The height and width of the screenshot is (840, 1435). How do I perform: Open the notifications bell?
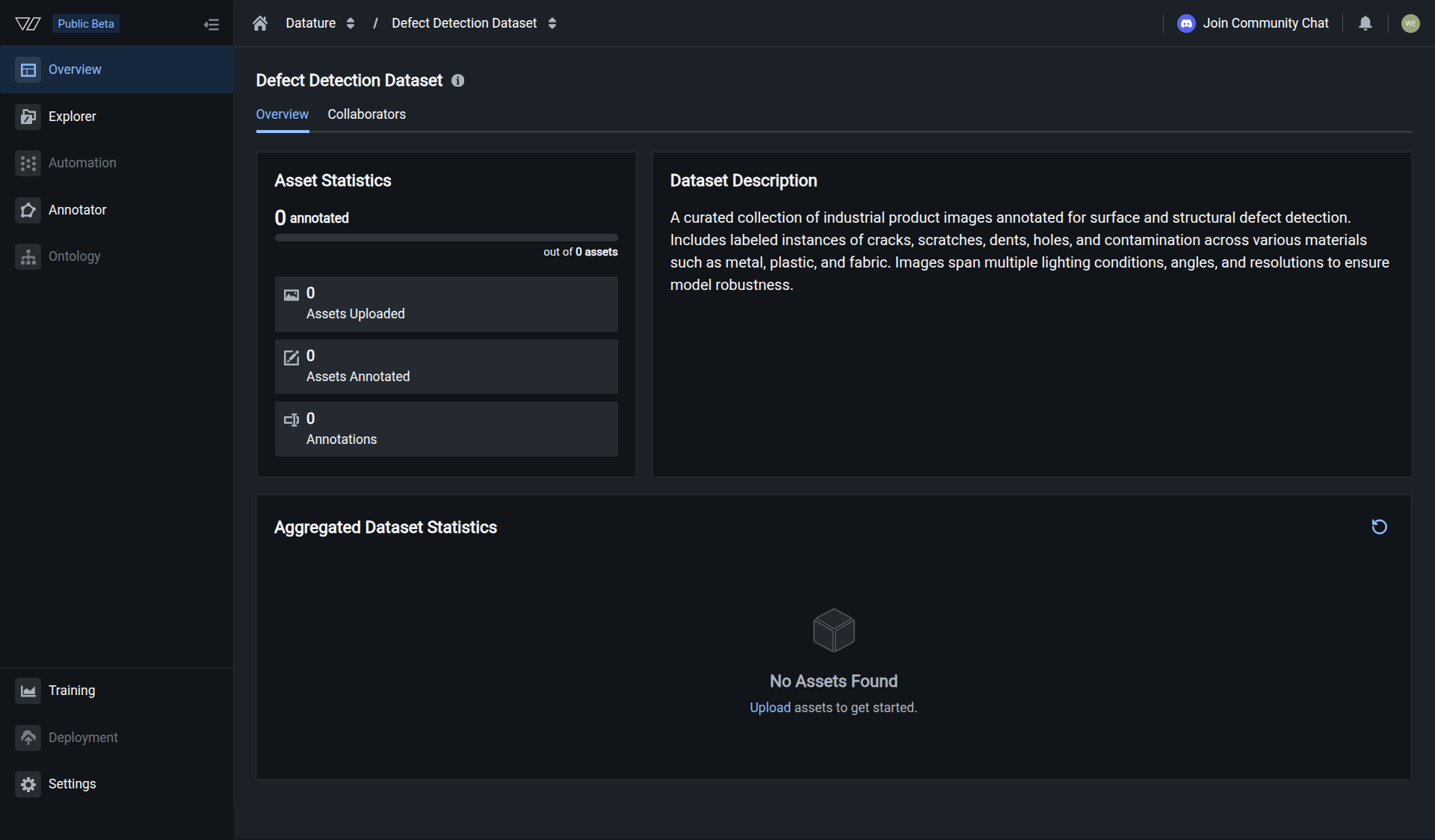[1365, 23]
